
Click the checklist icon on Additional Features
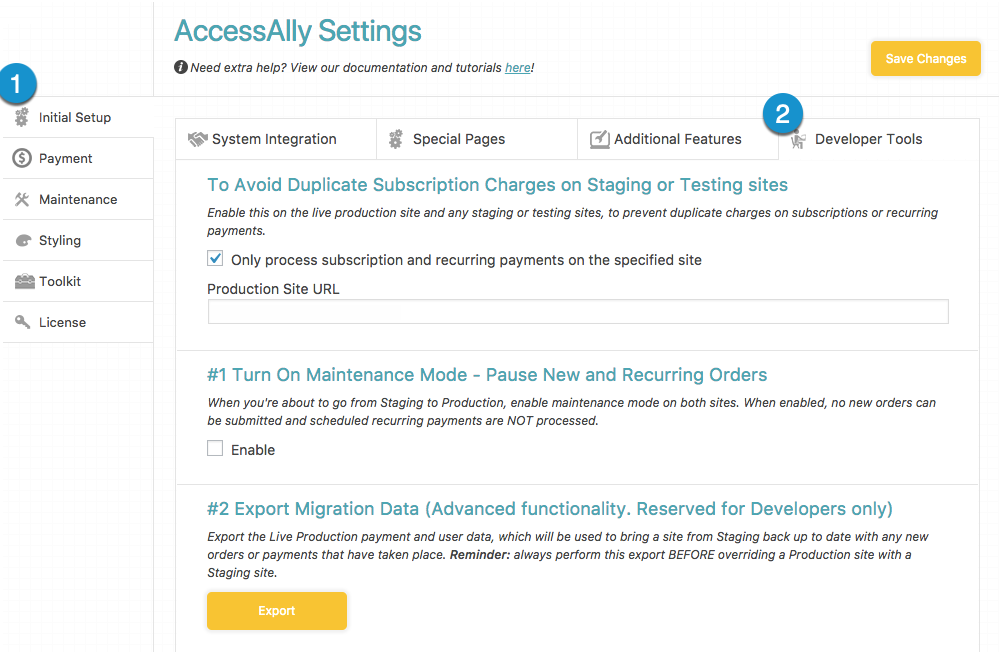tap(600, 139)
